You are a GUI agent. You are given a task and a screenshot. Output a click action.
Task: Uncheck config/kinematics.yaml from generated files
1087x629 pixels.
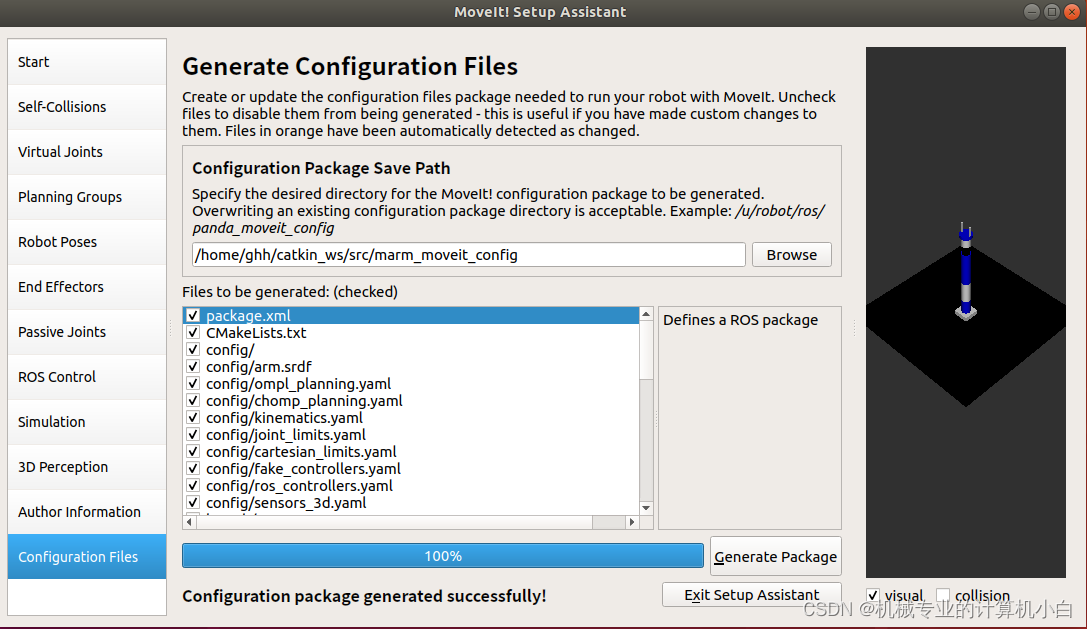[x=192, y=417]
